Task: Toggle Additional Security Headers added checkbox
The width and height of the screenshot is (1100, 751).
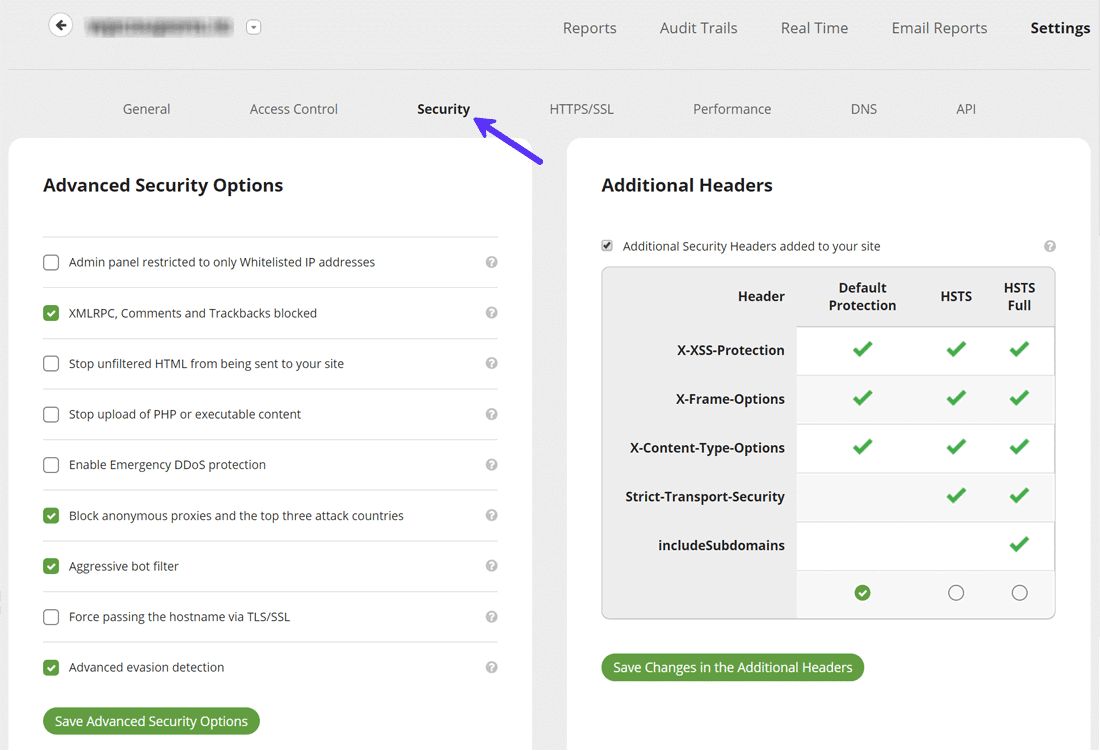Action: [607, 246]
